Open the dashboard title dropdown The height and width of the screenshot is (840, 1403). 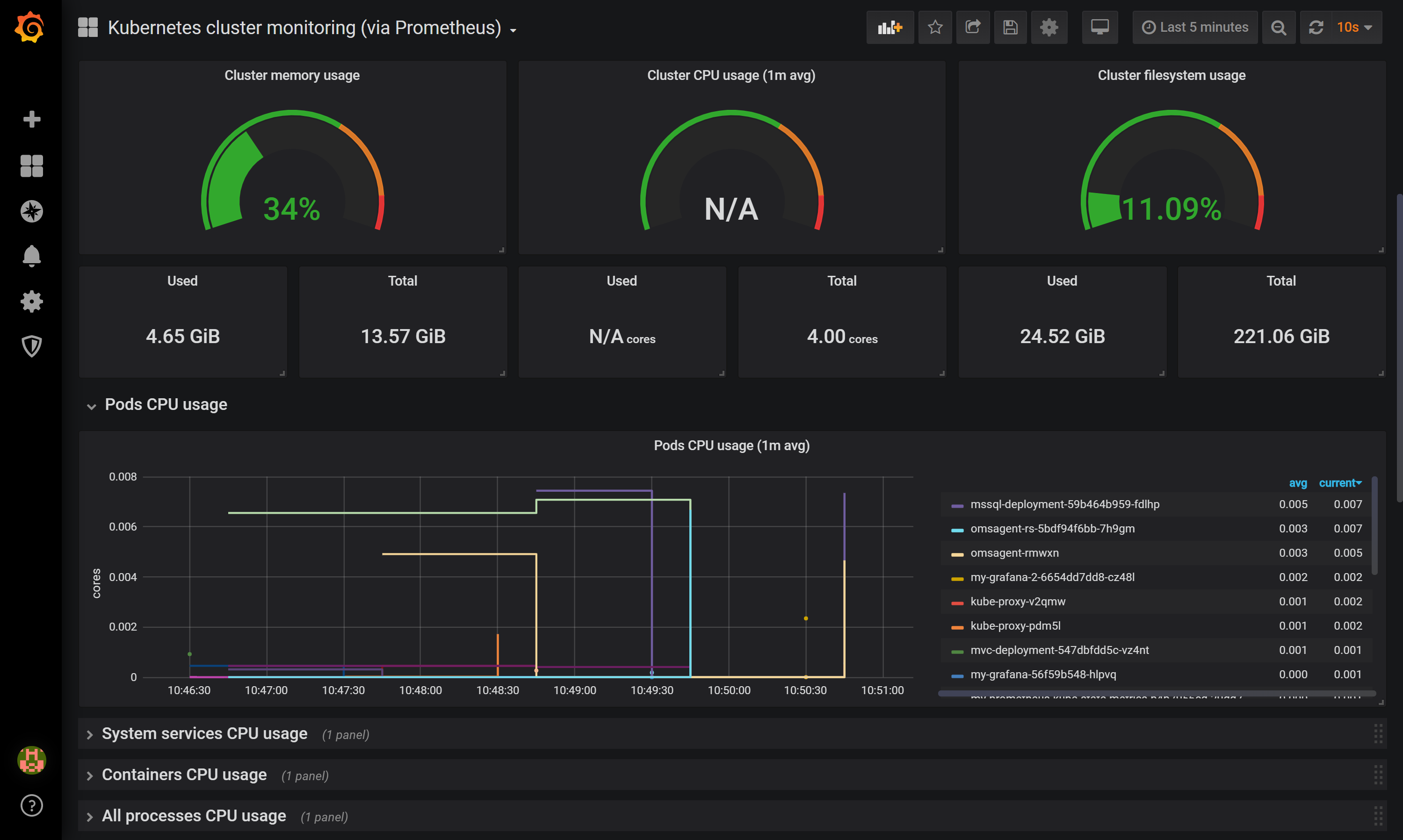pos(312,28)
